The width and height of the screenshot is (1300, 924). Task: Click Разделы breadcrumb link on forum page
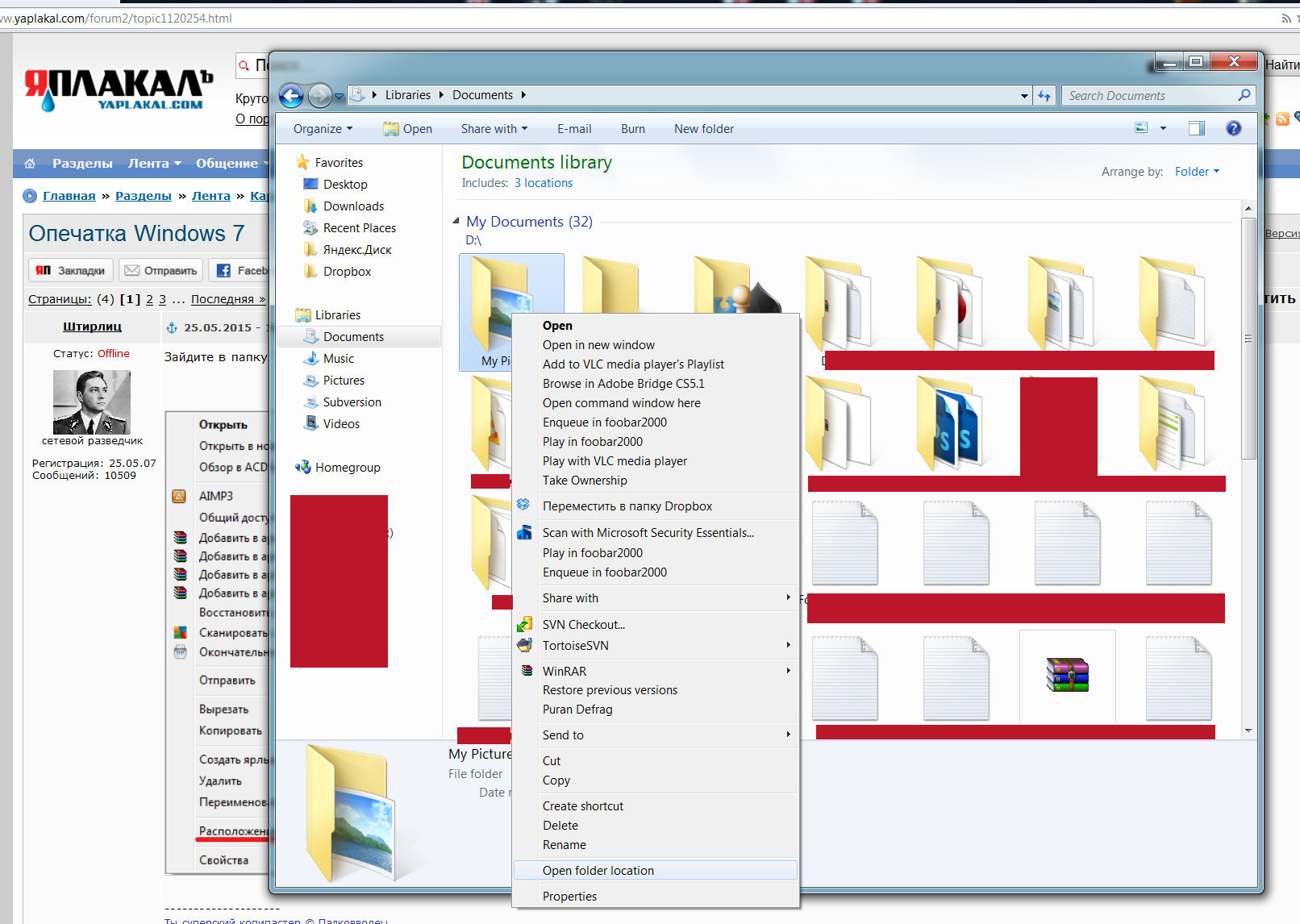(x=144, y=196)
